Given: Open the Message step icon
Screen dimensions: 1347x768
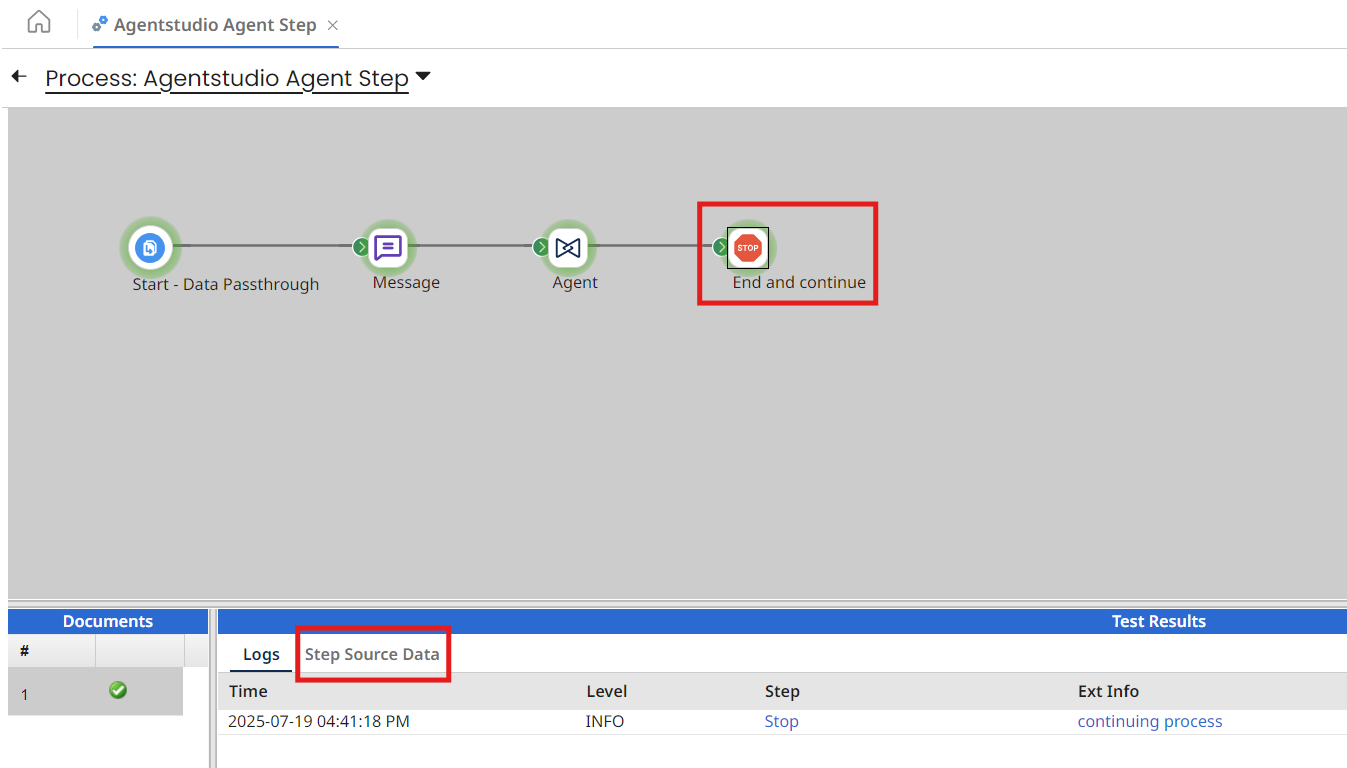Looking at the screenshot, I should click(x=390, y=246).
